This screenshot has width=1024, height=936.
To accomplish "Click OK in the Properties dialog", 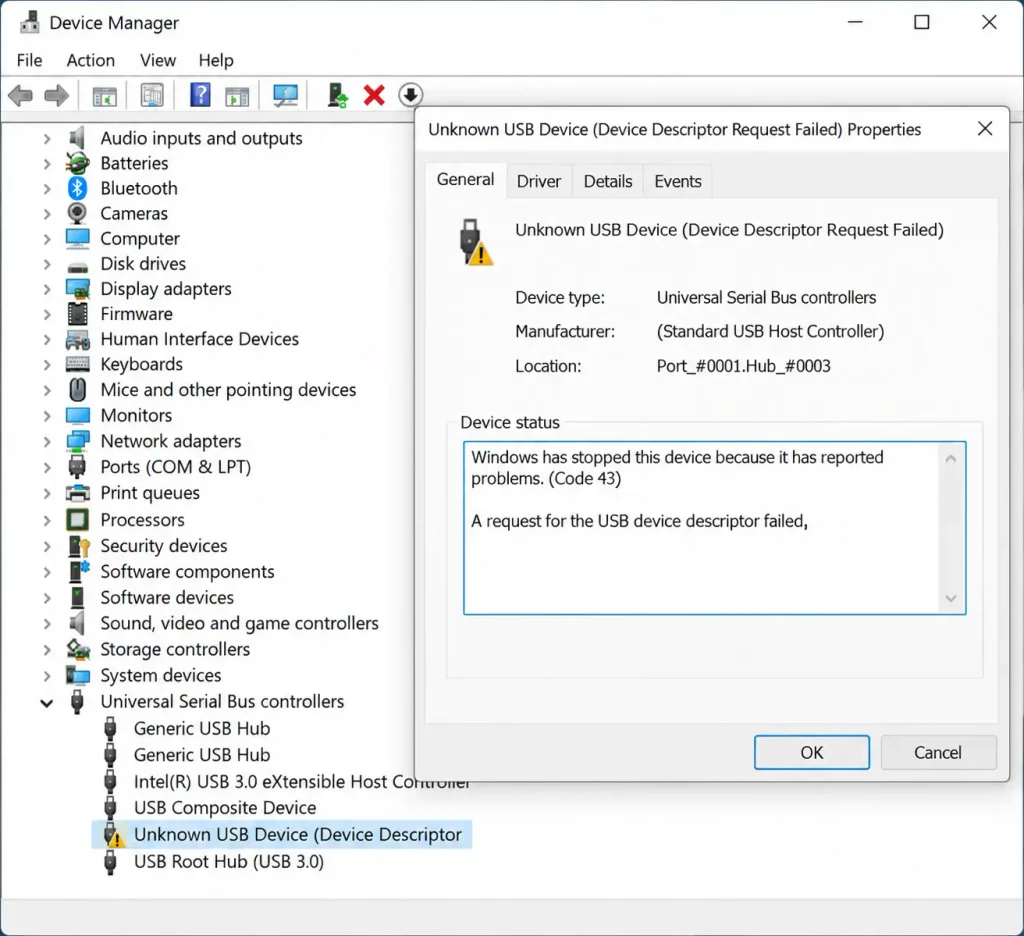I will (812, 752).
